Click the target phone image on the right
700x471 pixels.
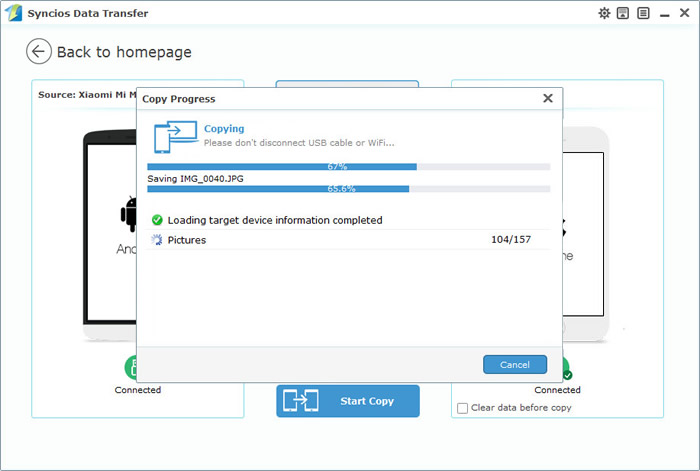pos(586,234)
